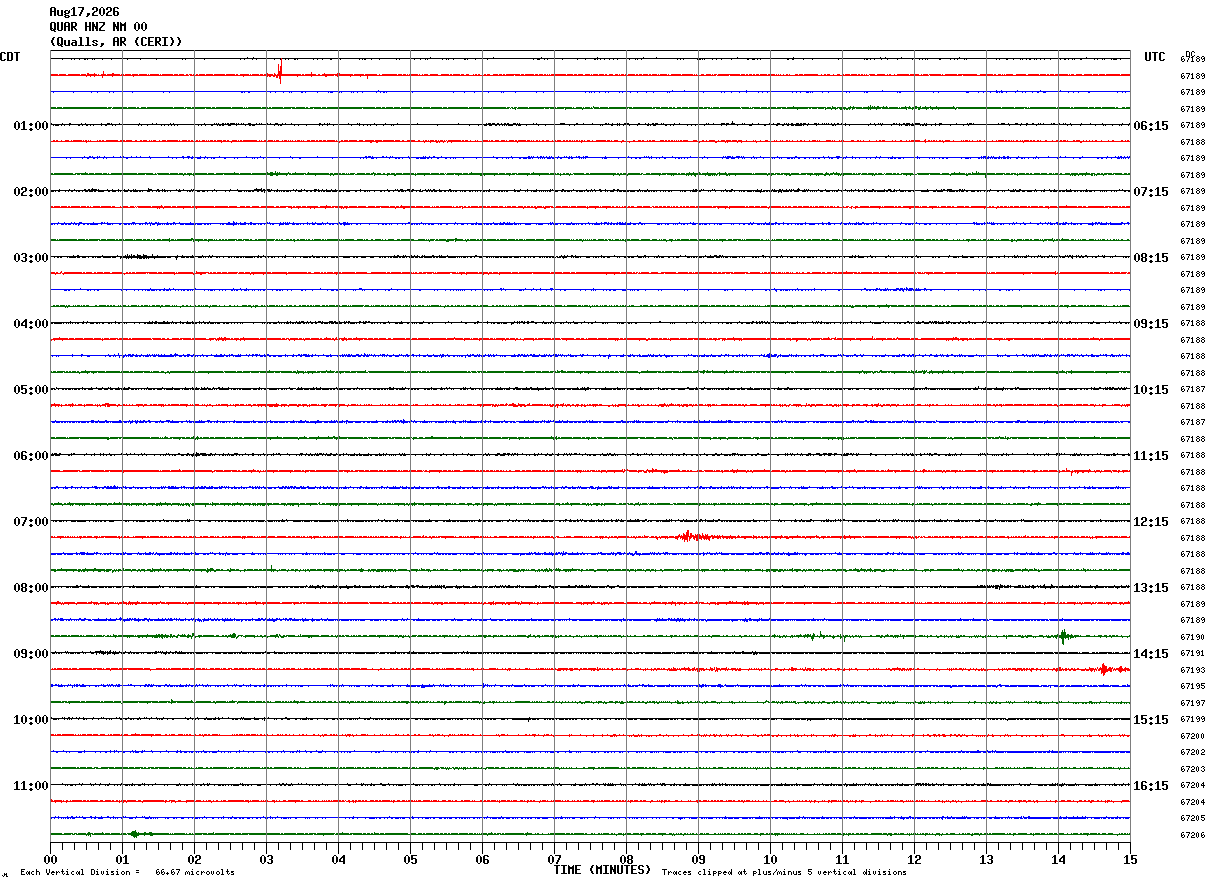Click the Each Vertical Division scale note
This screenshot has height=886, width=1210.
pos(127,872)
